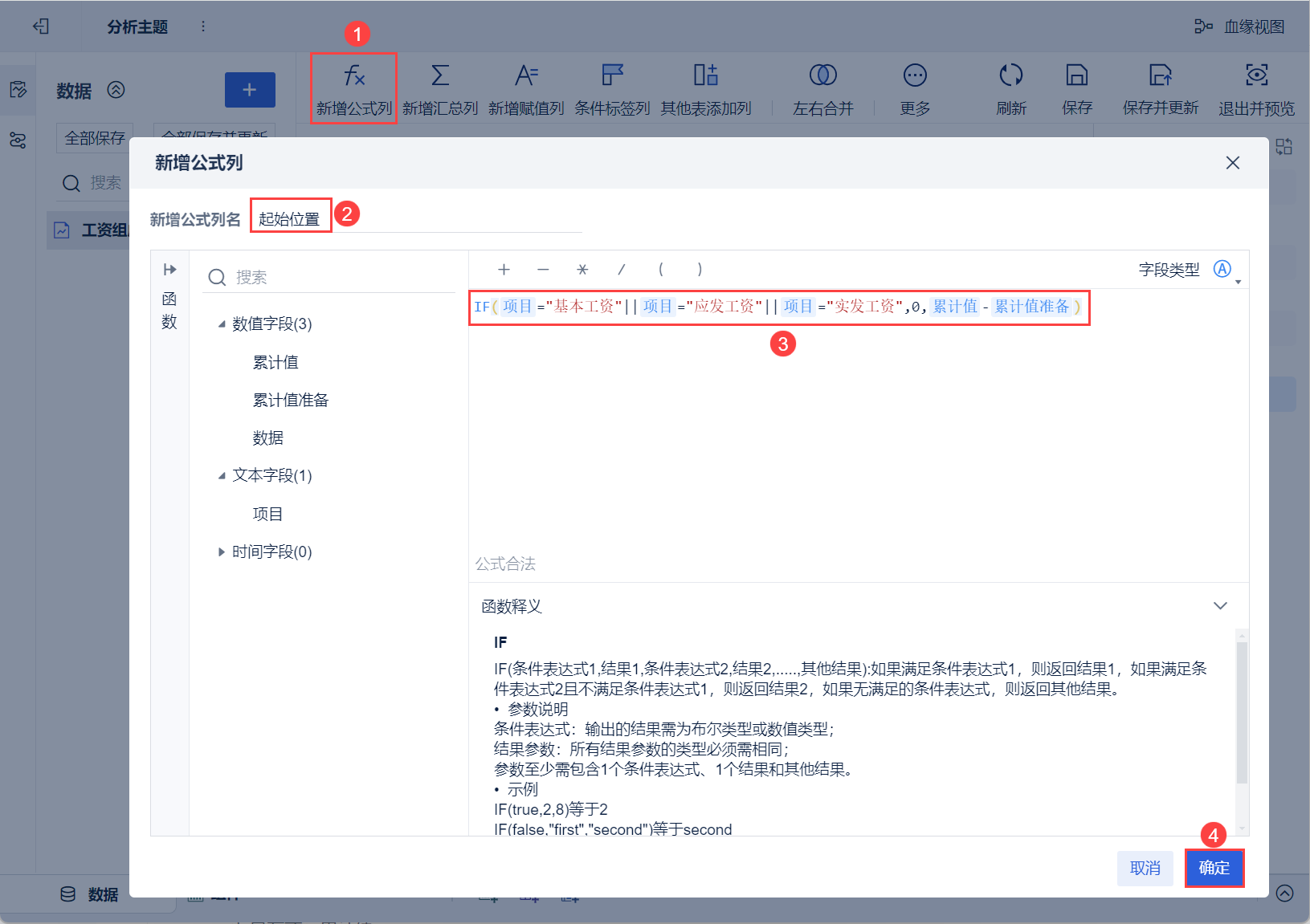Click the field search box in dialog
The width and height of the screenshot is (1310, 924).
point(329,277)
